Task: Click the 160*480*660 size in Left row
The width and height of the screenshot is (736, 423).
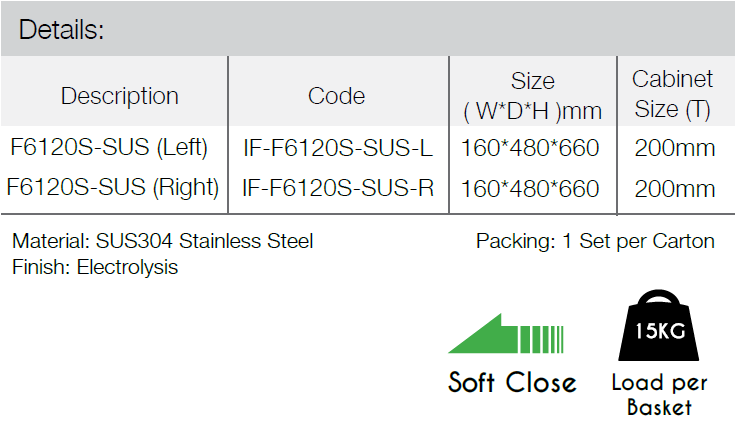Action: pyautogui.click(x=530, y=148)
